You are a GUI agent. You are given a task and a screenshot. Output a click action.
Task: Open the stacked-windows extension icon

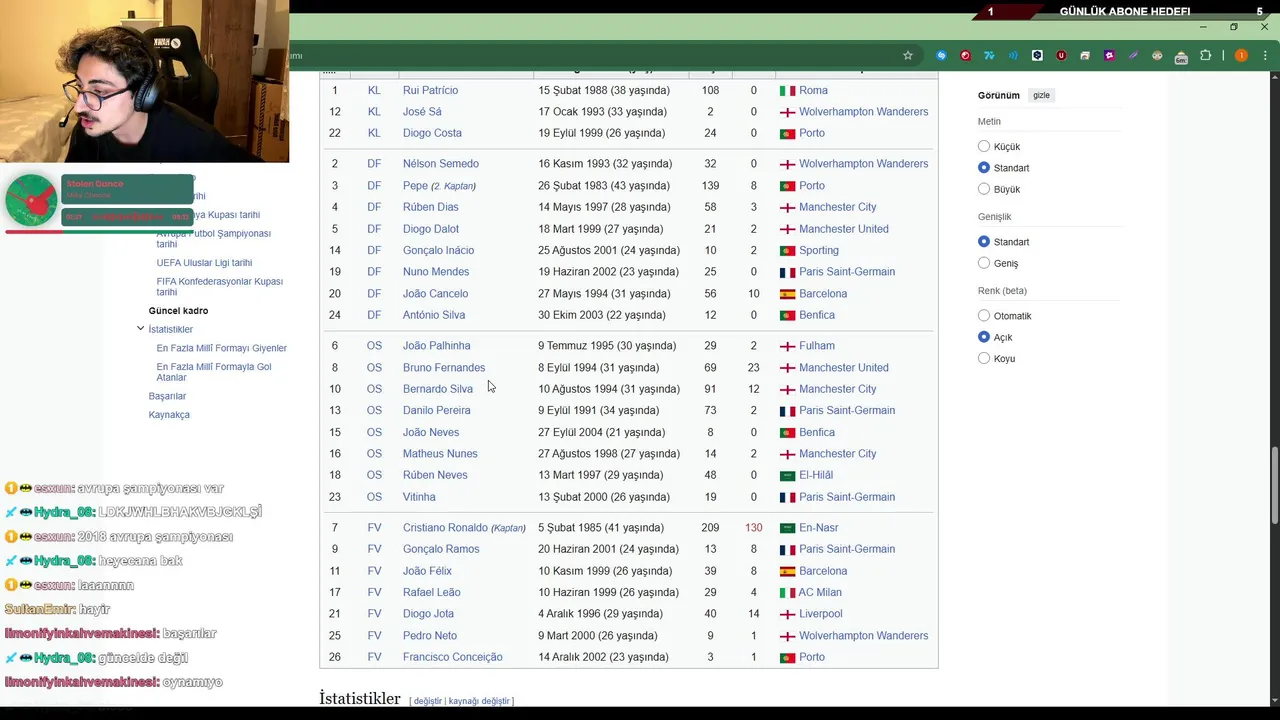tap(1085, 56)
